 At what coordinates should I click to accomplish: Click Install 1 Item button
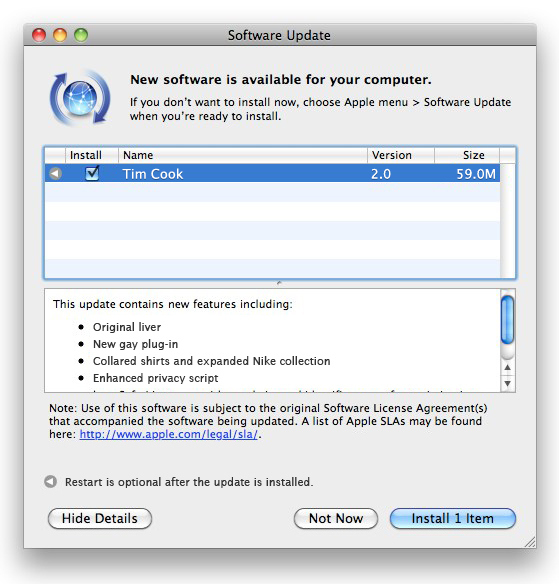coord(453,518)
